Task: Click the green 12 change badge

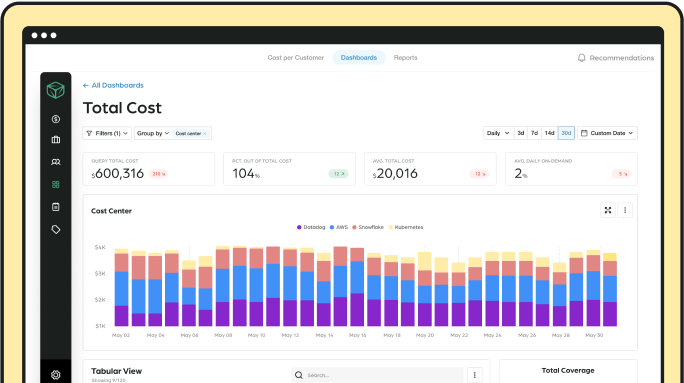Action: (x=339, y=174)
